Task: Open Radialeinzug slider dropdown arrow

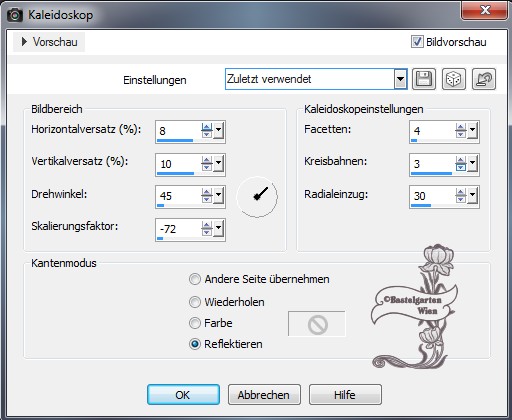Action: pos(473,196)
